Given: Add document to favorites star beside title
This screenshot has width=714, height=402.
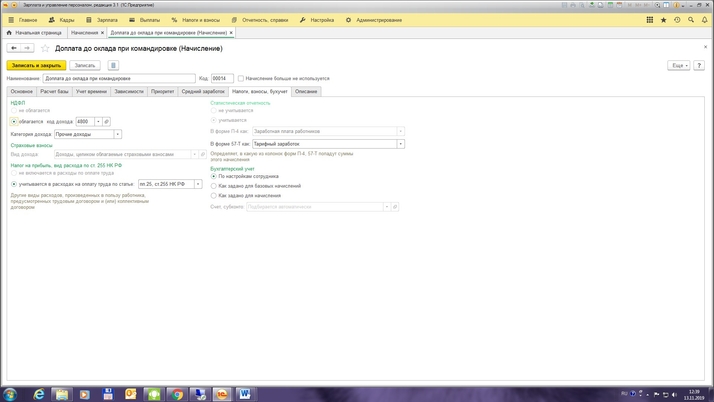Looking at the screenshot, I should point(45,48).
